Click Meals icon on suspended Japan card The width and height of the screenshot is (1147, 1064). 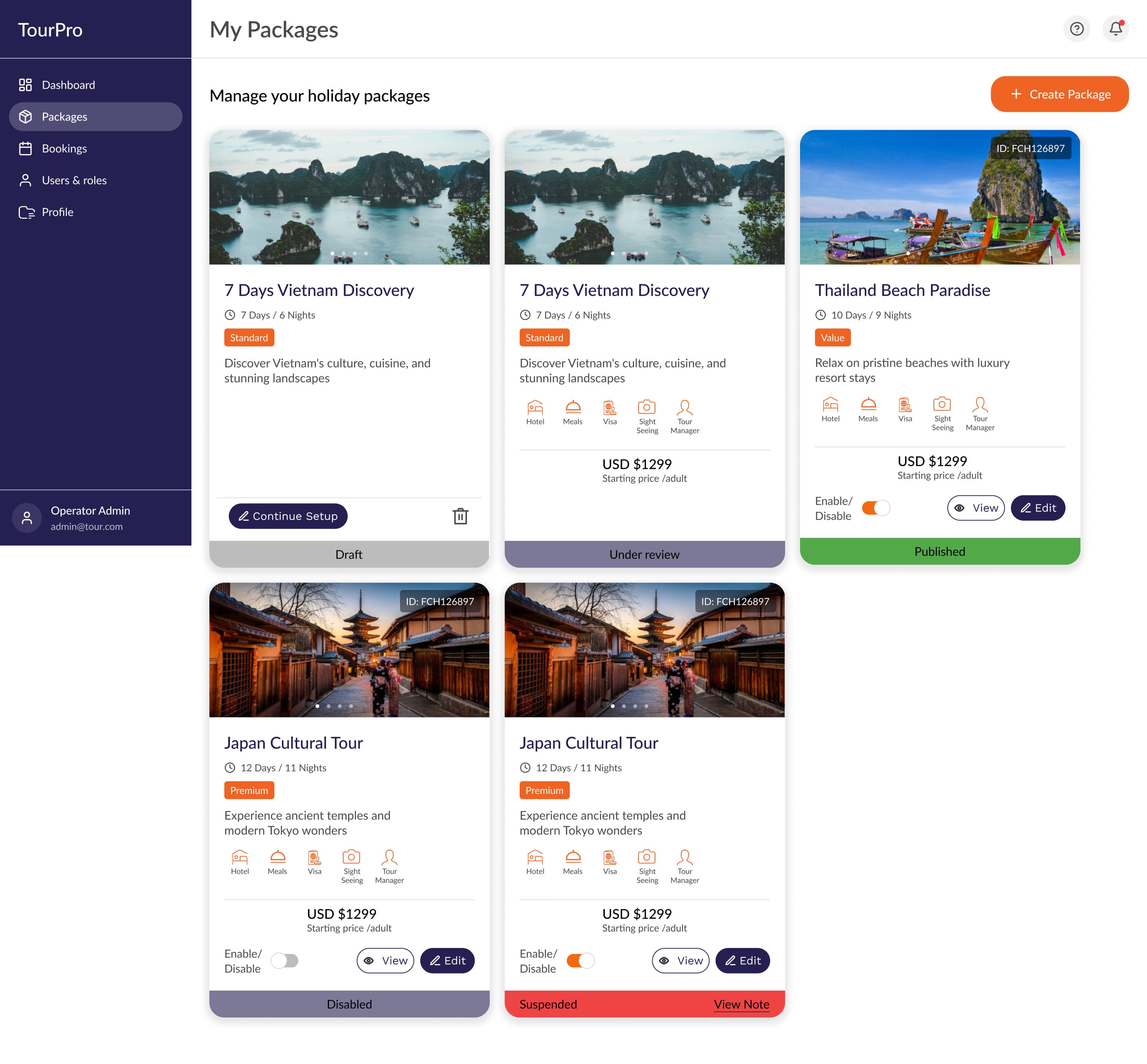click(573, 857)
